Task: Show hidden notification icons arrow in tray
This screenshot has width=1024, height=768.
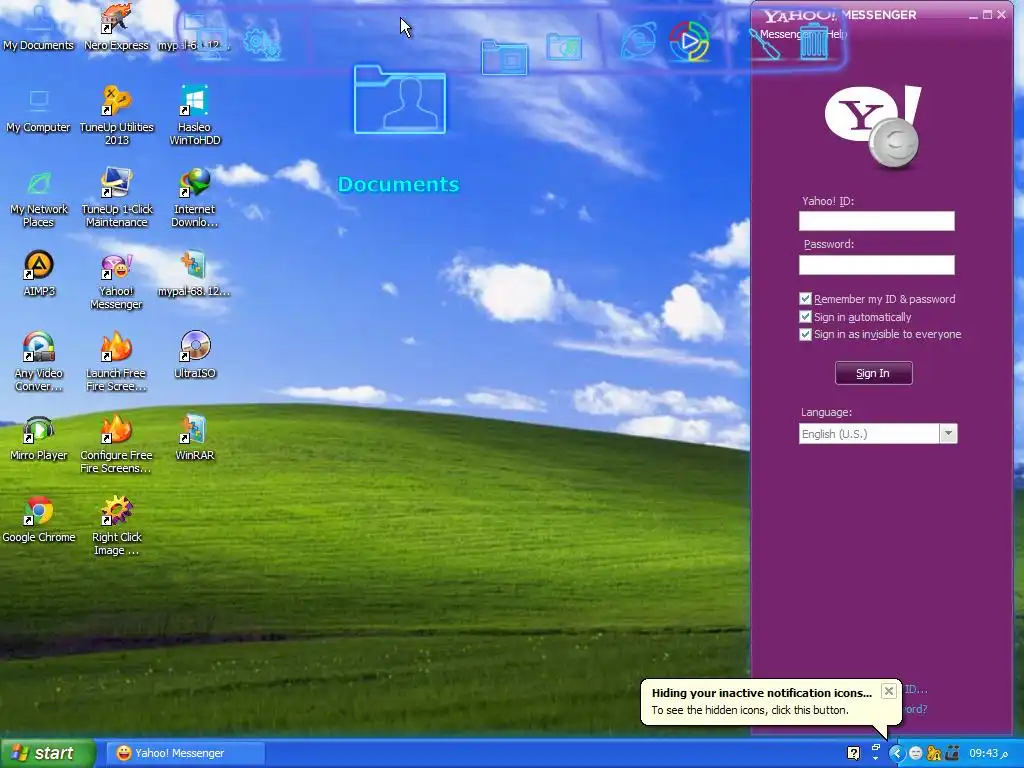Action: coord(897,754)
